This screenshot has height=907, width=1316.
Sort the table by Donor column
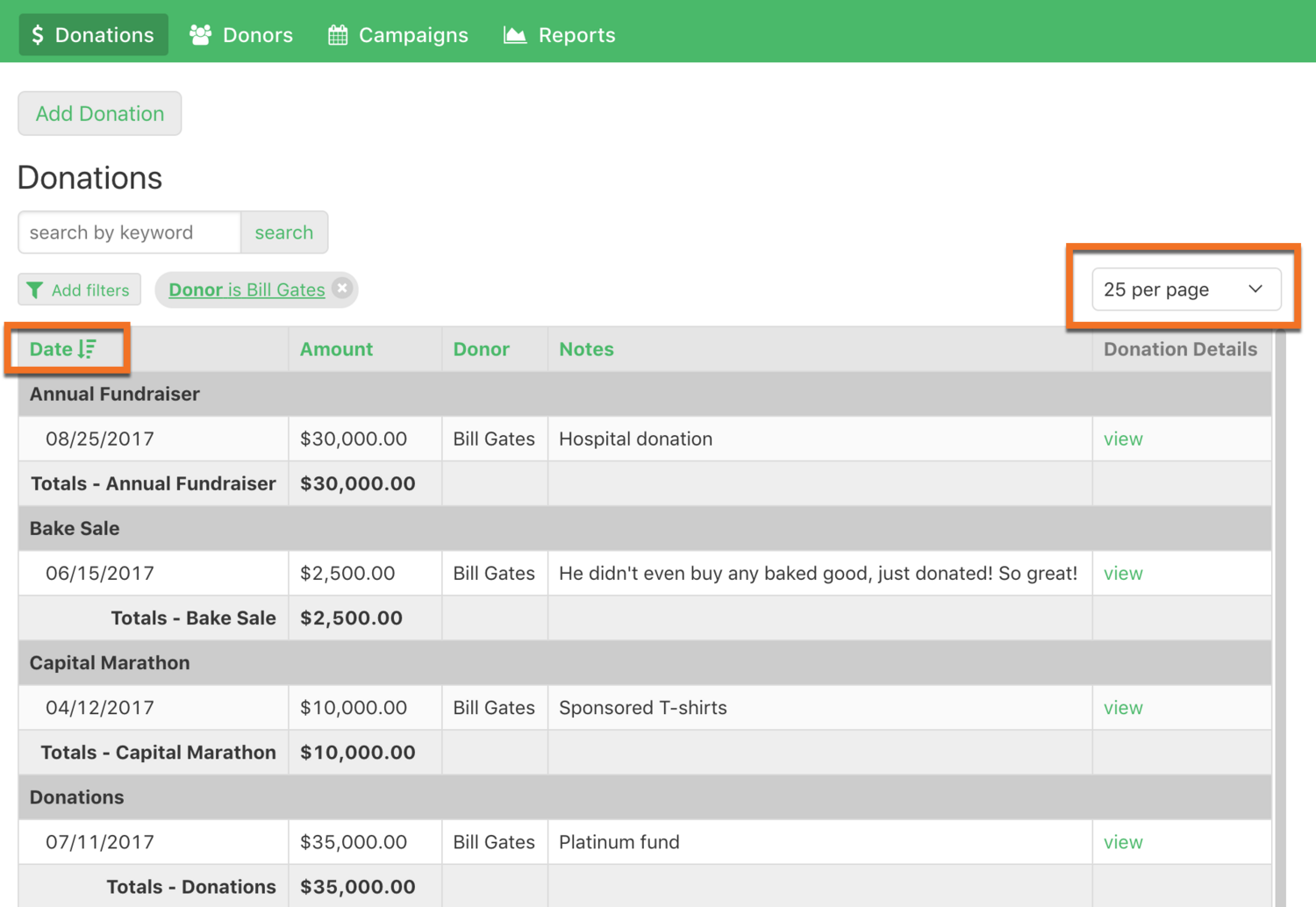(x=481, y=349)
